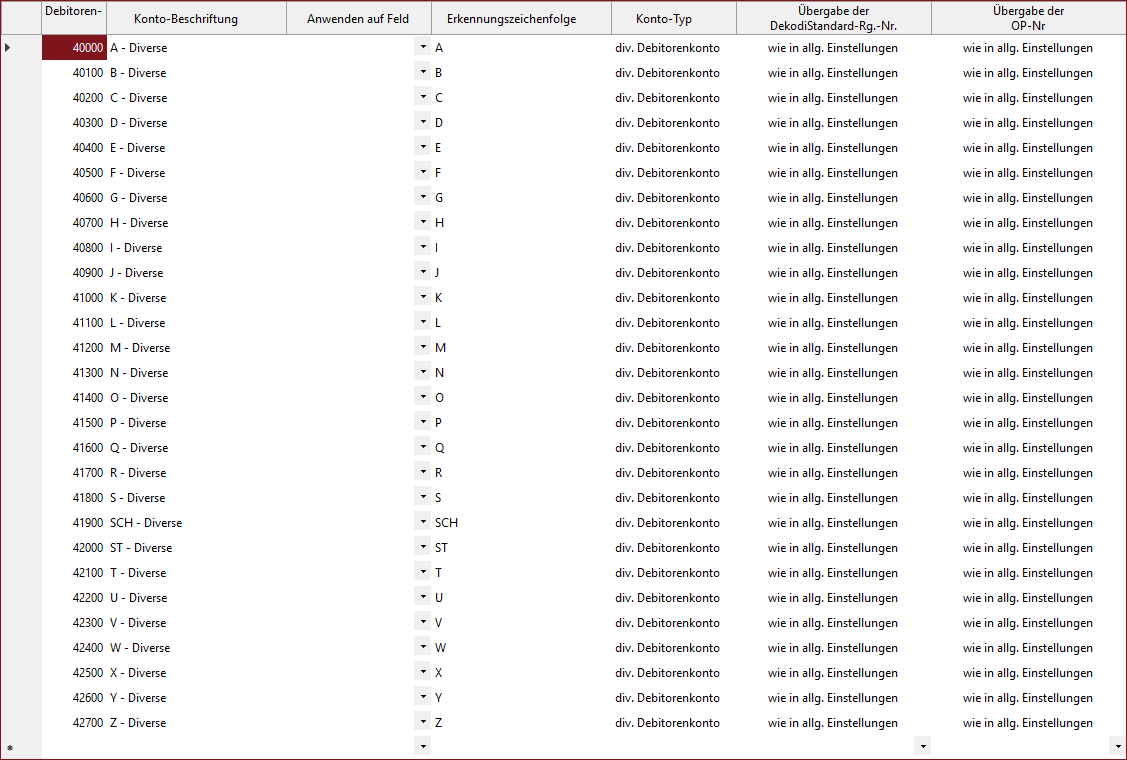Click the Anwenden auf Feld column header
Image resolution: width=1127 pixels, height=760 pixels.
click(358, 17)
